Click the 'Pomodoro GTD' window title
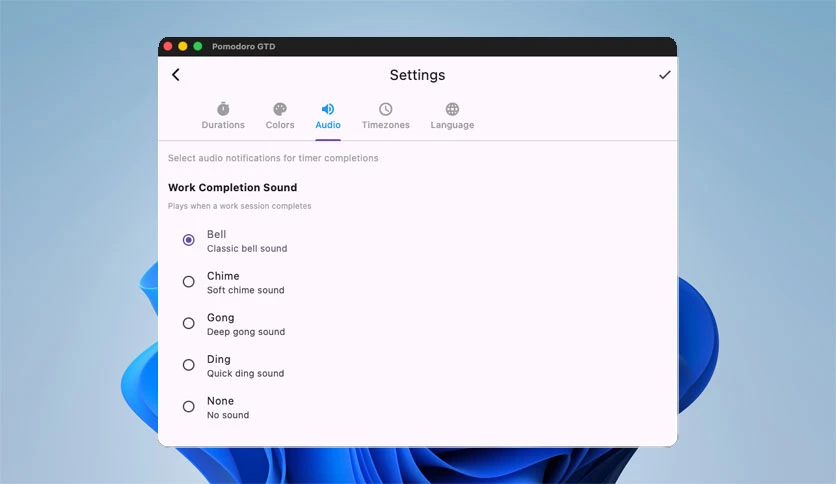The width and height of the screenshot is (836, 484). click(244, 46)
